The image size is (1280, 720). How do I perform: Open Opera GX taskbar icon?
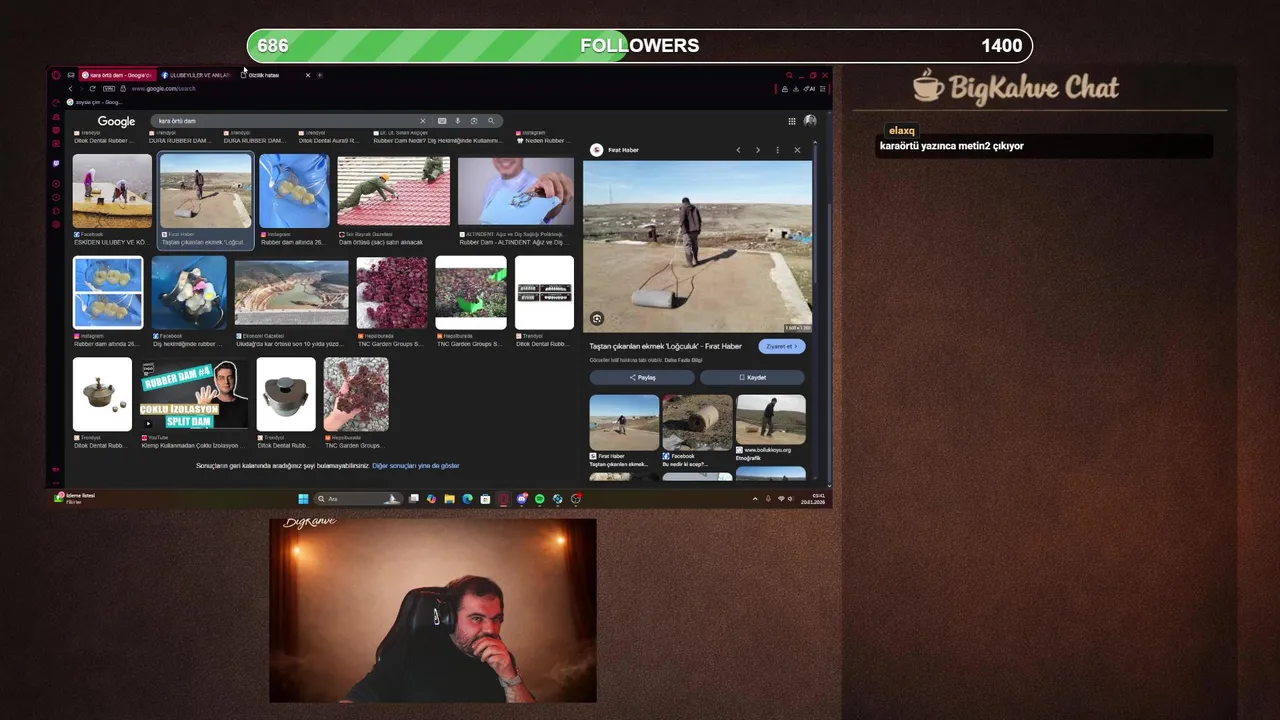pos(503,498)
